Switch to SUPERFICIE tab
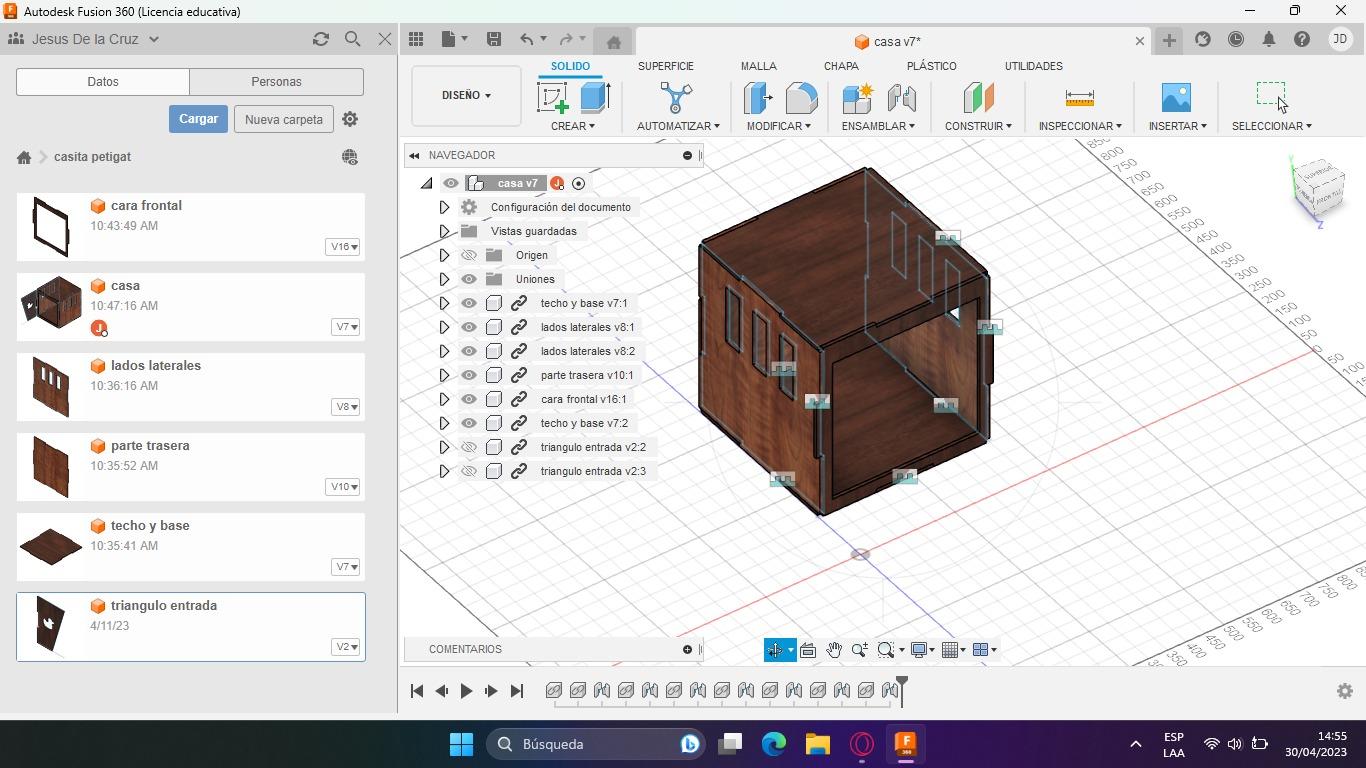 point(666,66)
